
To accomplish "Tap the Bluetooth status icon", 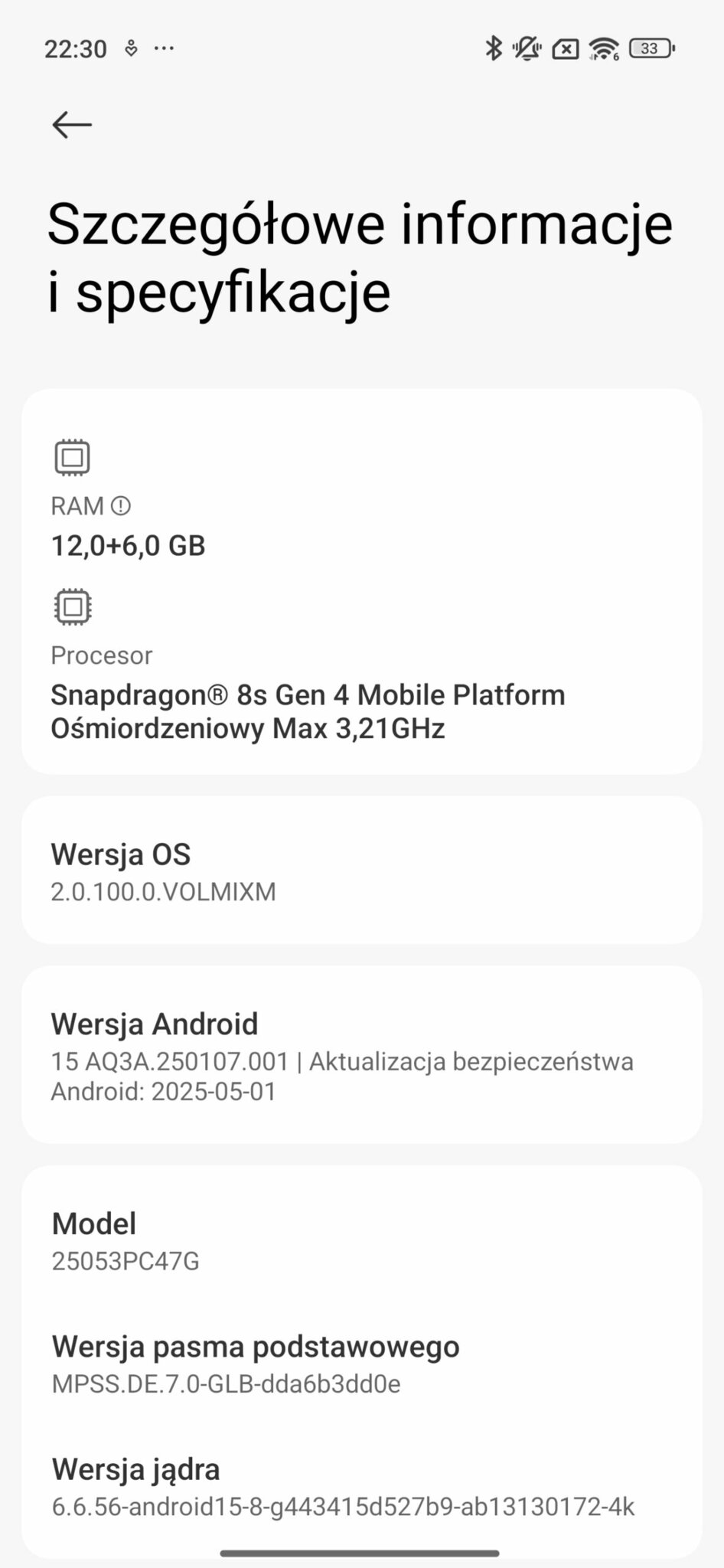I will click(494, 49).
